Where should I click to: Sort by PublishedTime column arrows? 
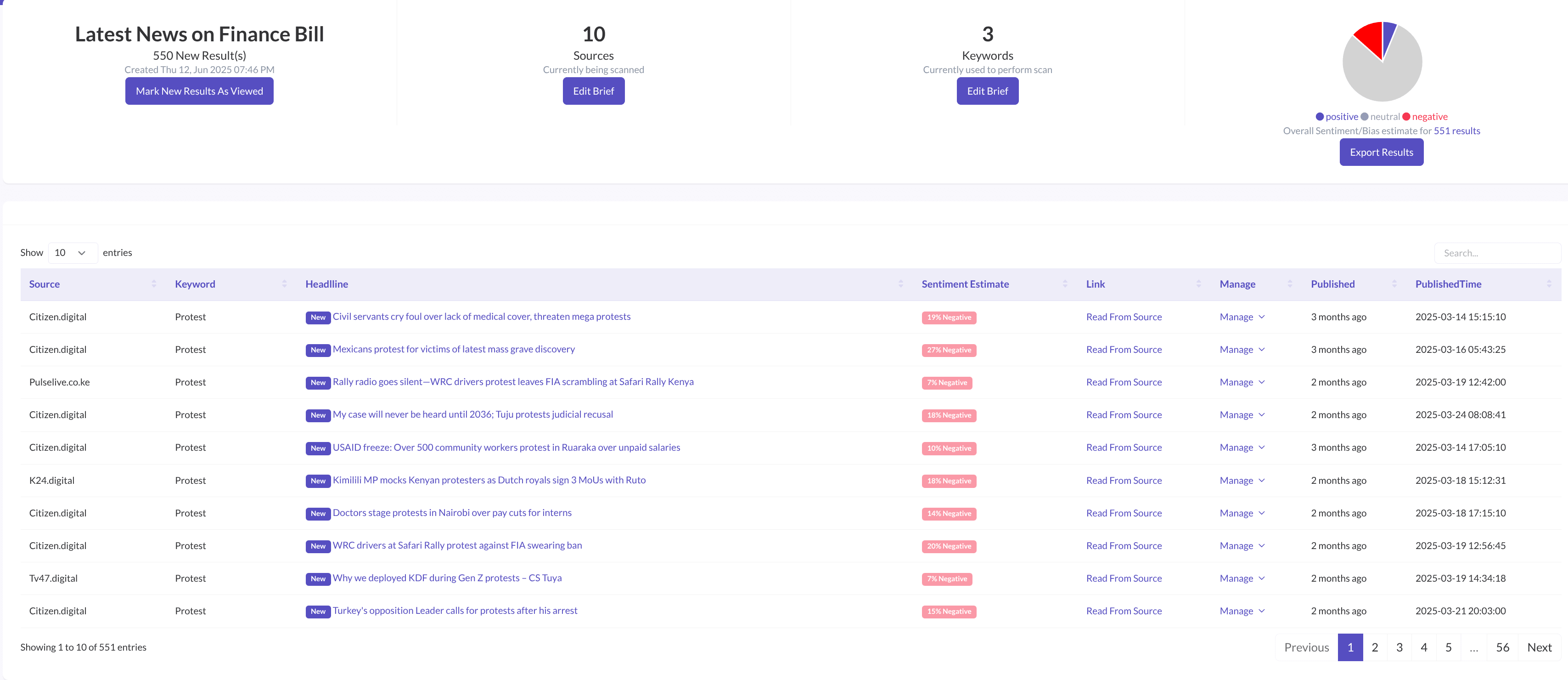(x=1549, y=284)
